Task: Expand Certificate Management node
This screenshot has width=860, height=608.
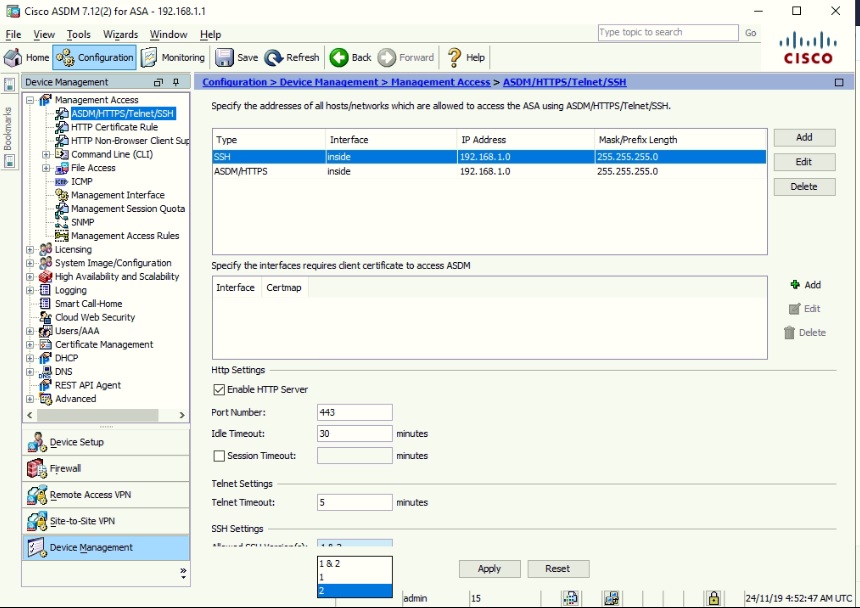Action: (x=30, y=345)
